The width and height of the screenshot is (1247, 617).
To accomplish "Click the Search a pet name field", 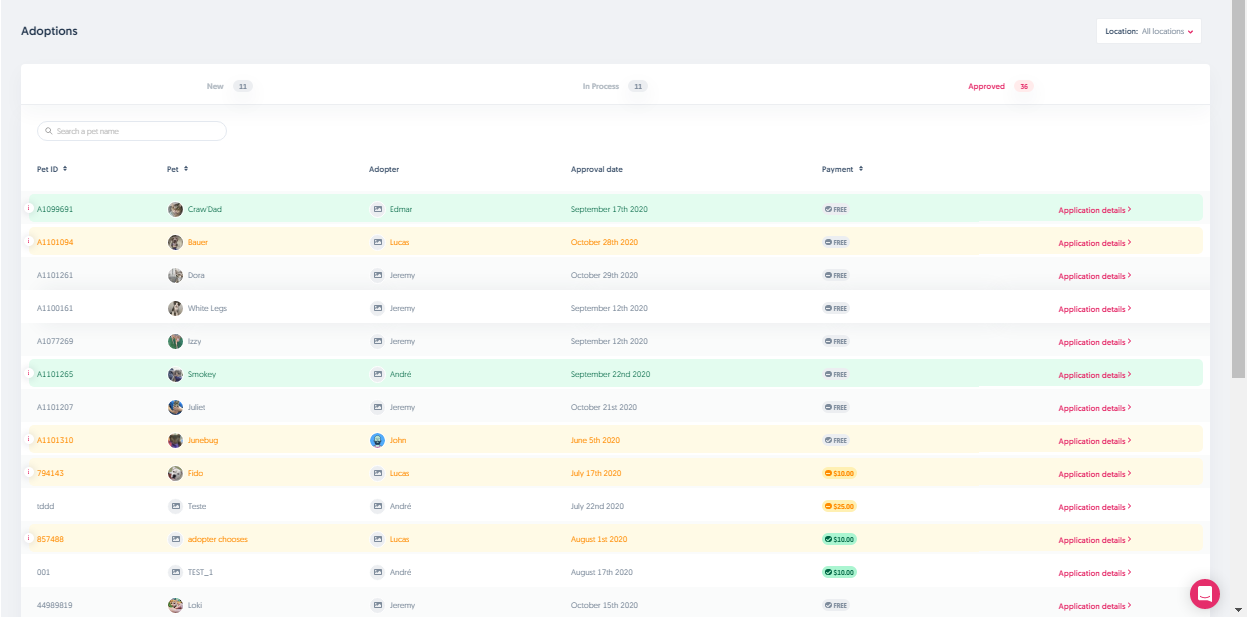I will coord(132,131).
